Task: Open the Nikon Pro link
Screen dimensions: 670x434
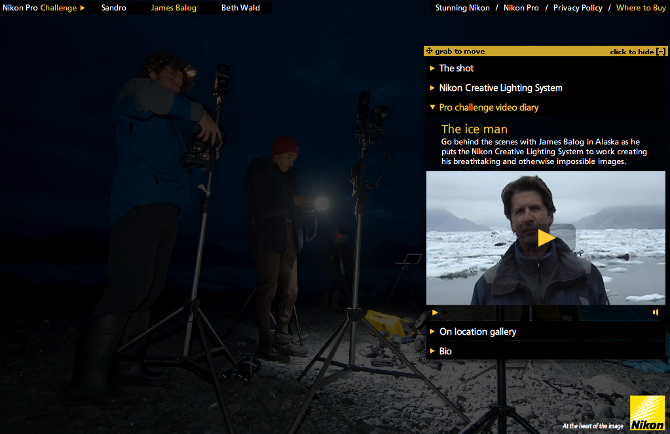Action: (x=521, y=8)
